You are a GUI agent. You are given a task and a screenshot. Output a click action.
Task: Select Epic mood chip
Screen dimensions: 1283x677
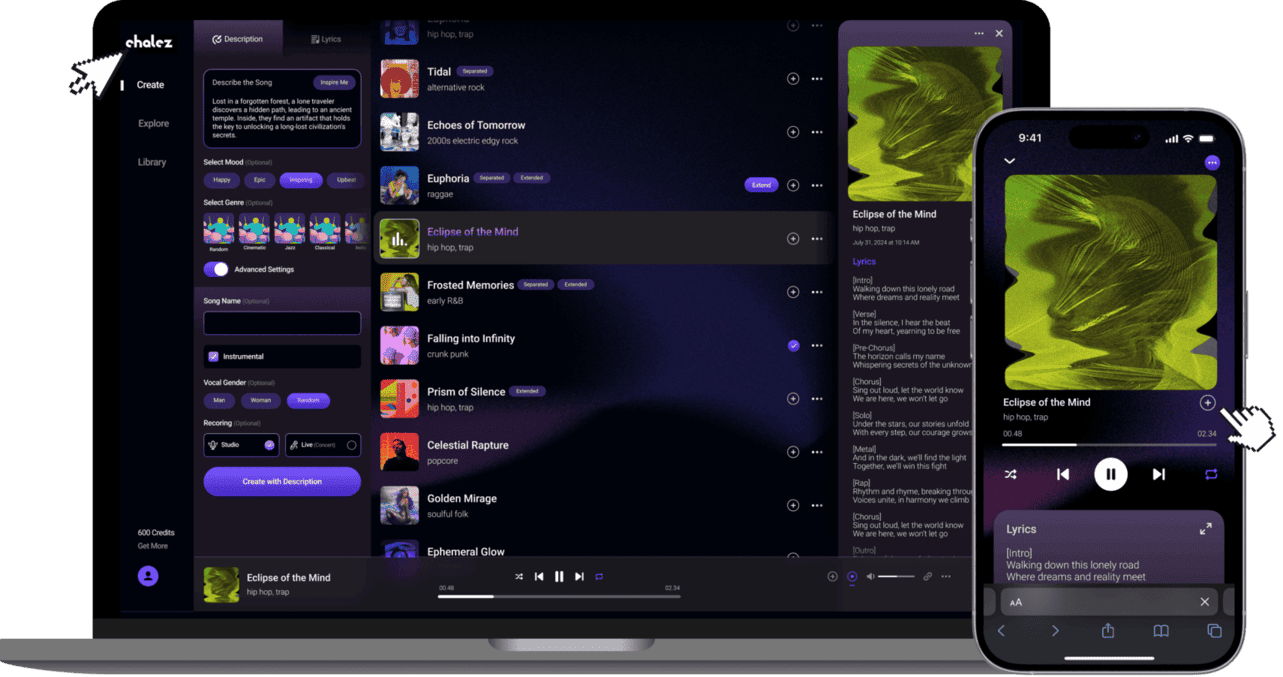(x=259, y=180)
